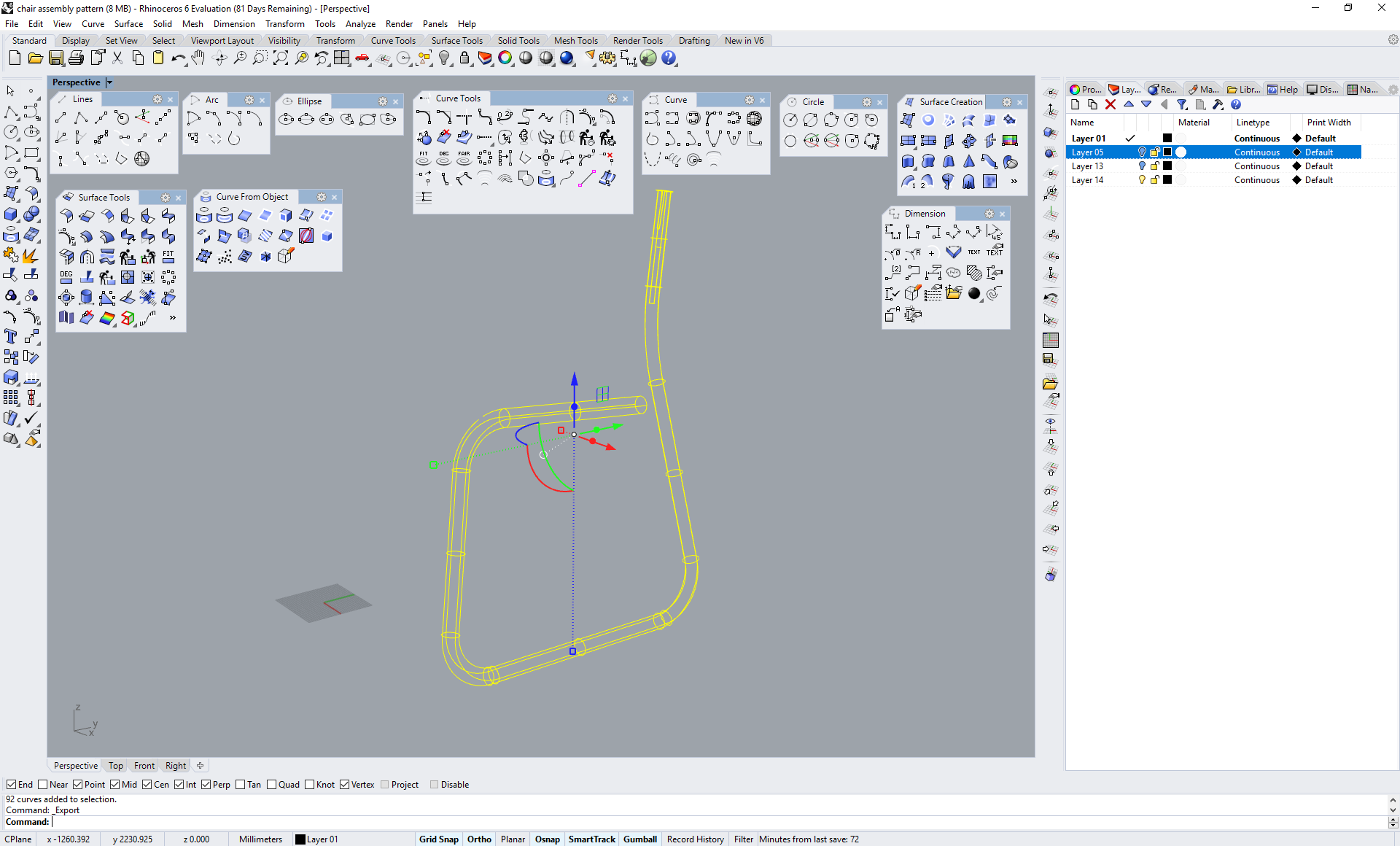The height and width of the screenshot is (846, 1400).
Task: Create a new layer in the Layers panel
Action: pos(1076,104)
